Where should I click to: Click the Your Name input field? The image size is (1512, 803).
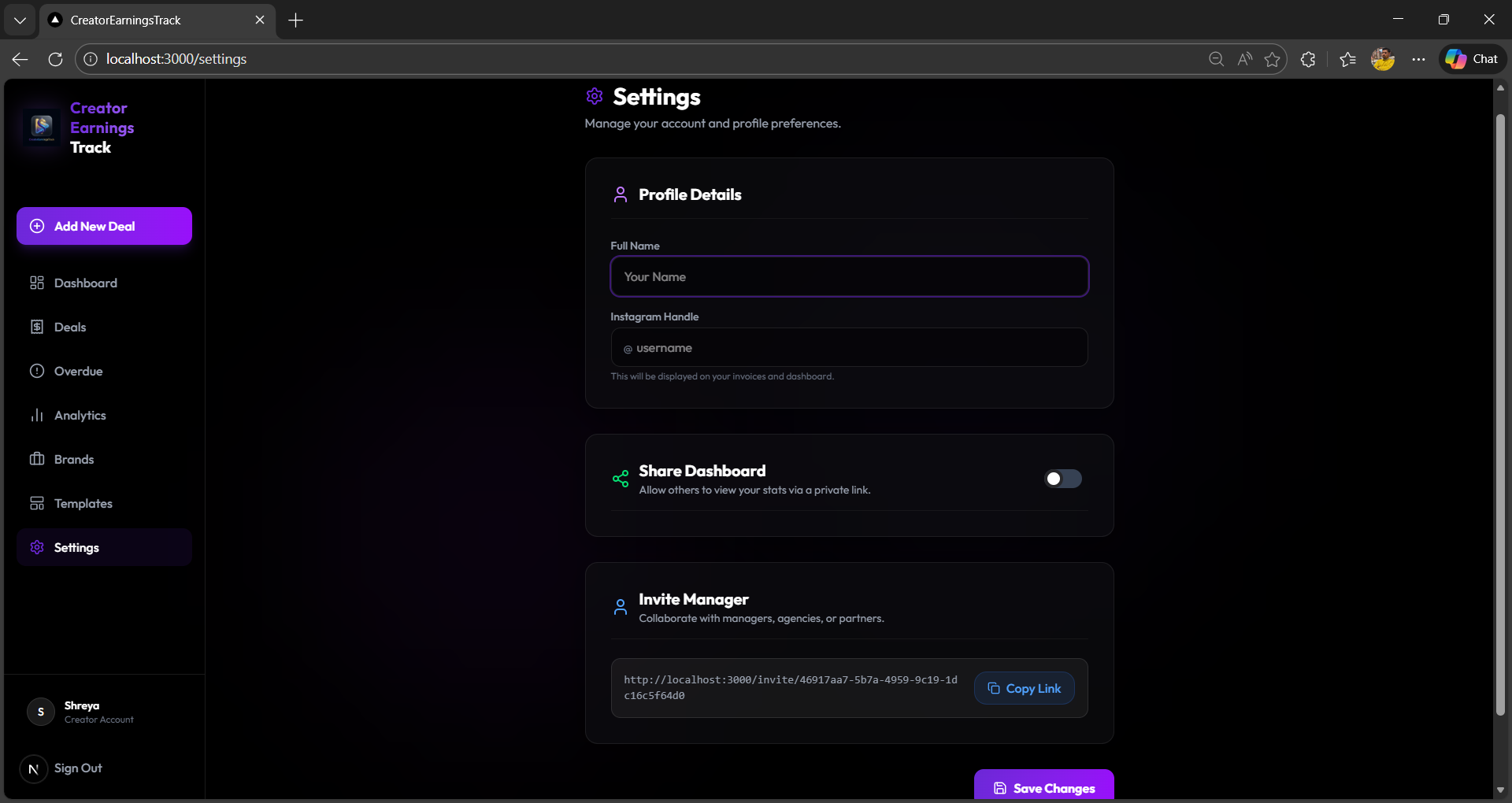click(849, 276)
